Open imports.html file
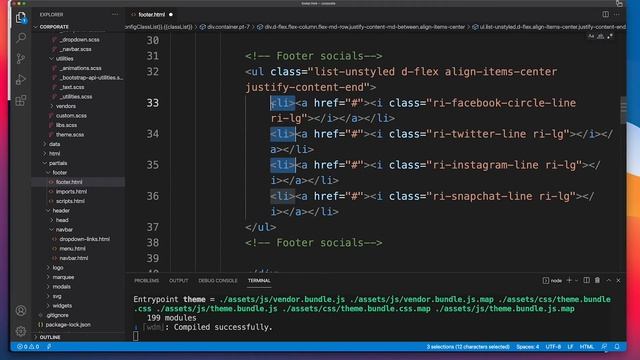Image resolution: width=640 pixels, height=360 pixels. 71,191
